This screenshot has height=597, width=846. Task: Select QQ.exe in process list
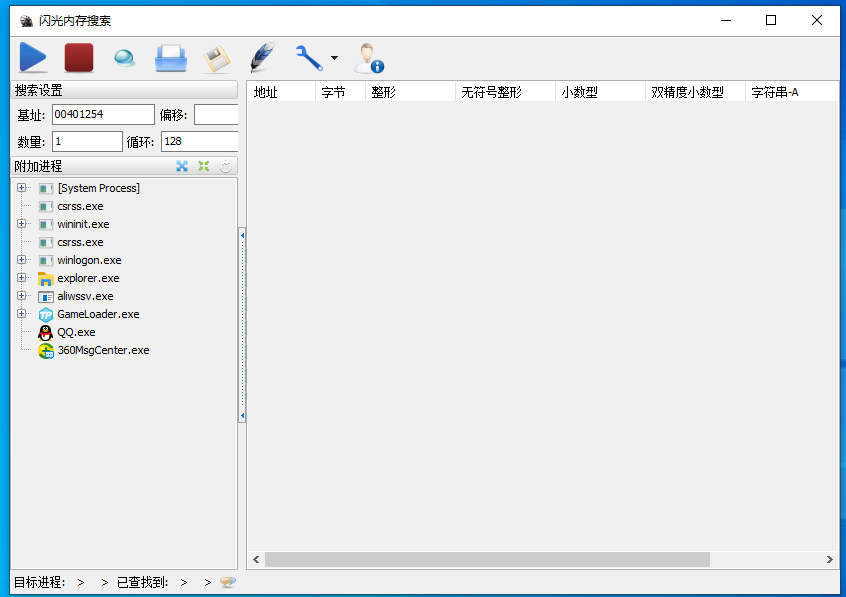point(76,332)
